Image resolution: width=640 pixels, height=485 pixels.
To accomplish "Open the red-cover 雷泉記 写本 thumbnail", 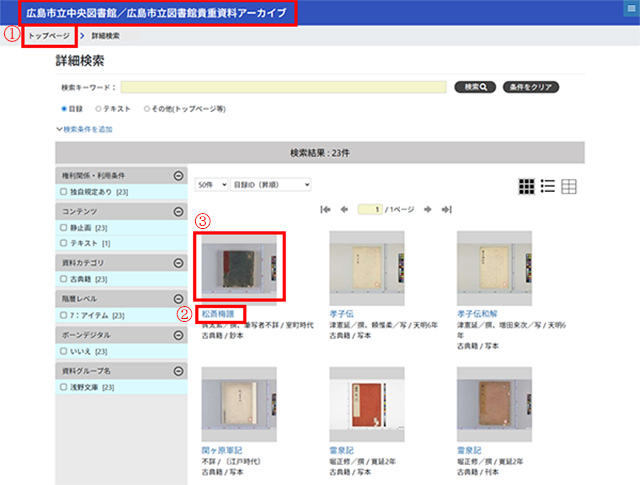I will click(x=367, y=404).
